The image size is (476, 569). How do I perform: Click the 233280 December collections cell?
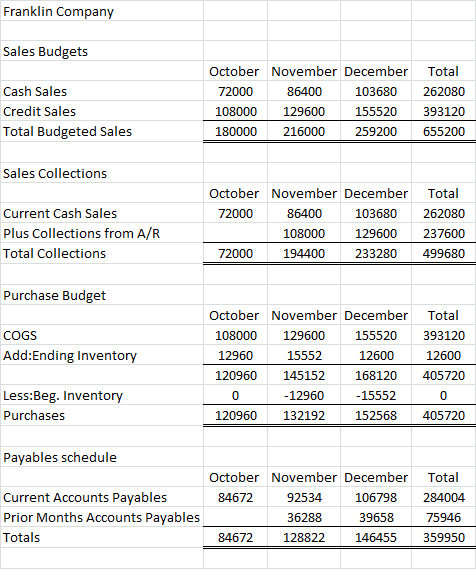point(376,253)
